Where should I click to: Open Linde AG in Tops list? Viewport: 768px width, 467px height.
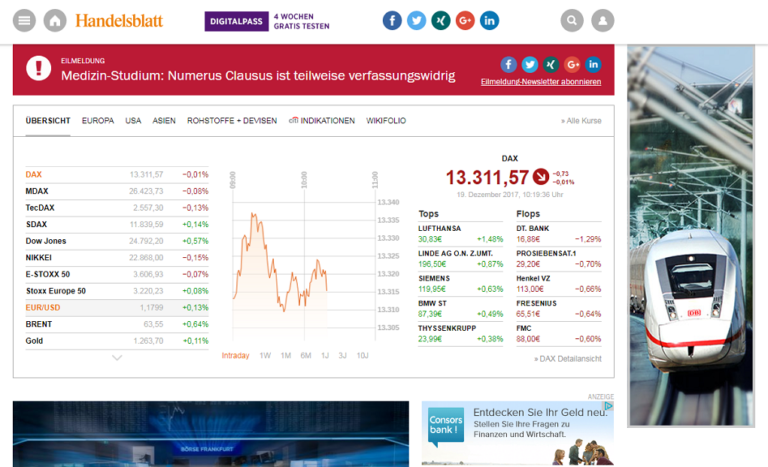click(x=460, y=259)
